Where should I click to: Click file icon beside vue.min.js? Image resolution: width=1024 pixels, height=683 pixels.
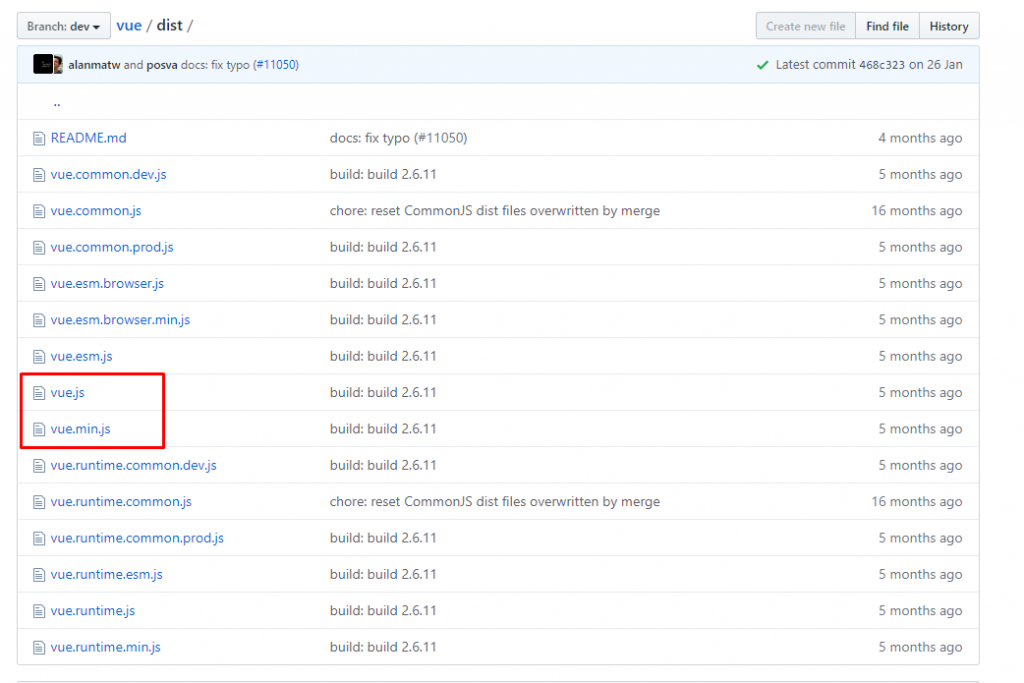[39, 429]
